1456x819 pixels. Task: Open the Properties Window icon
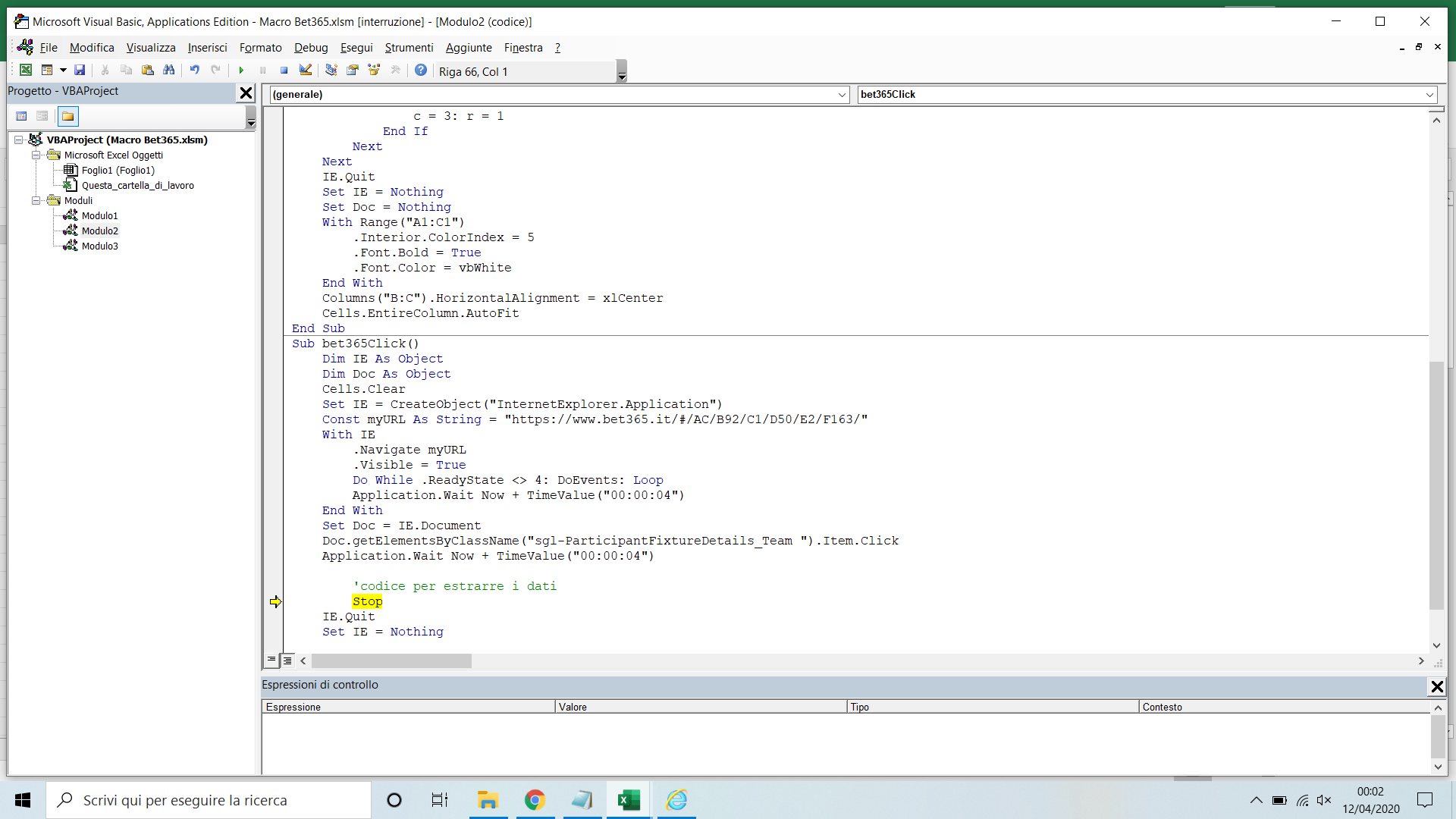tap(353, 71)
